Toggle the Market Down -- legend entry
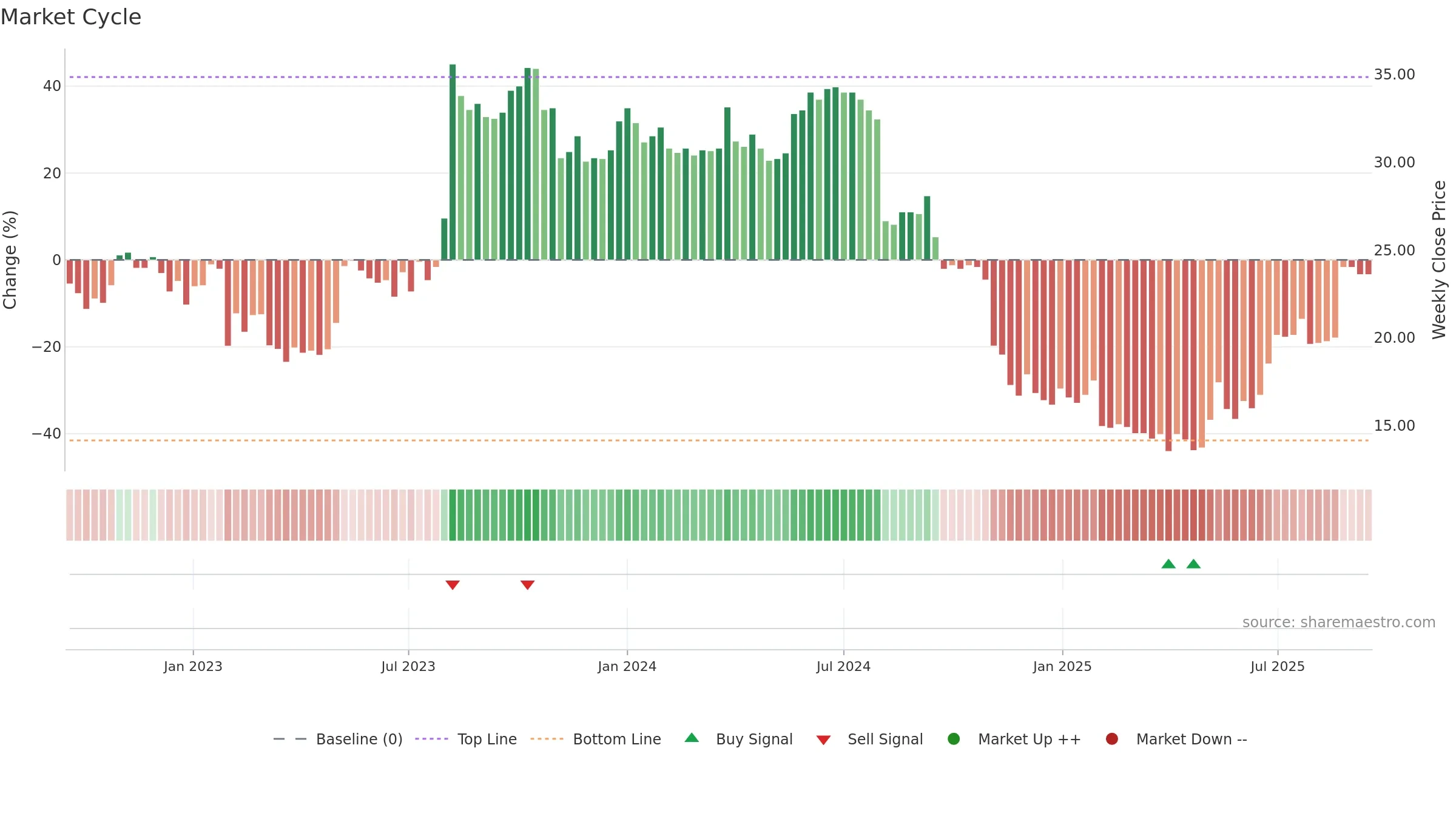This screenshot has height=819, width=1456. 1176,739
